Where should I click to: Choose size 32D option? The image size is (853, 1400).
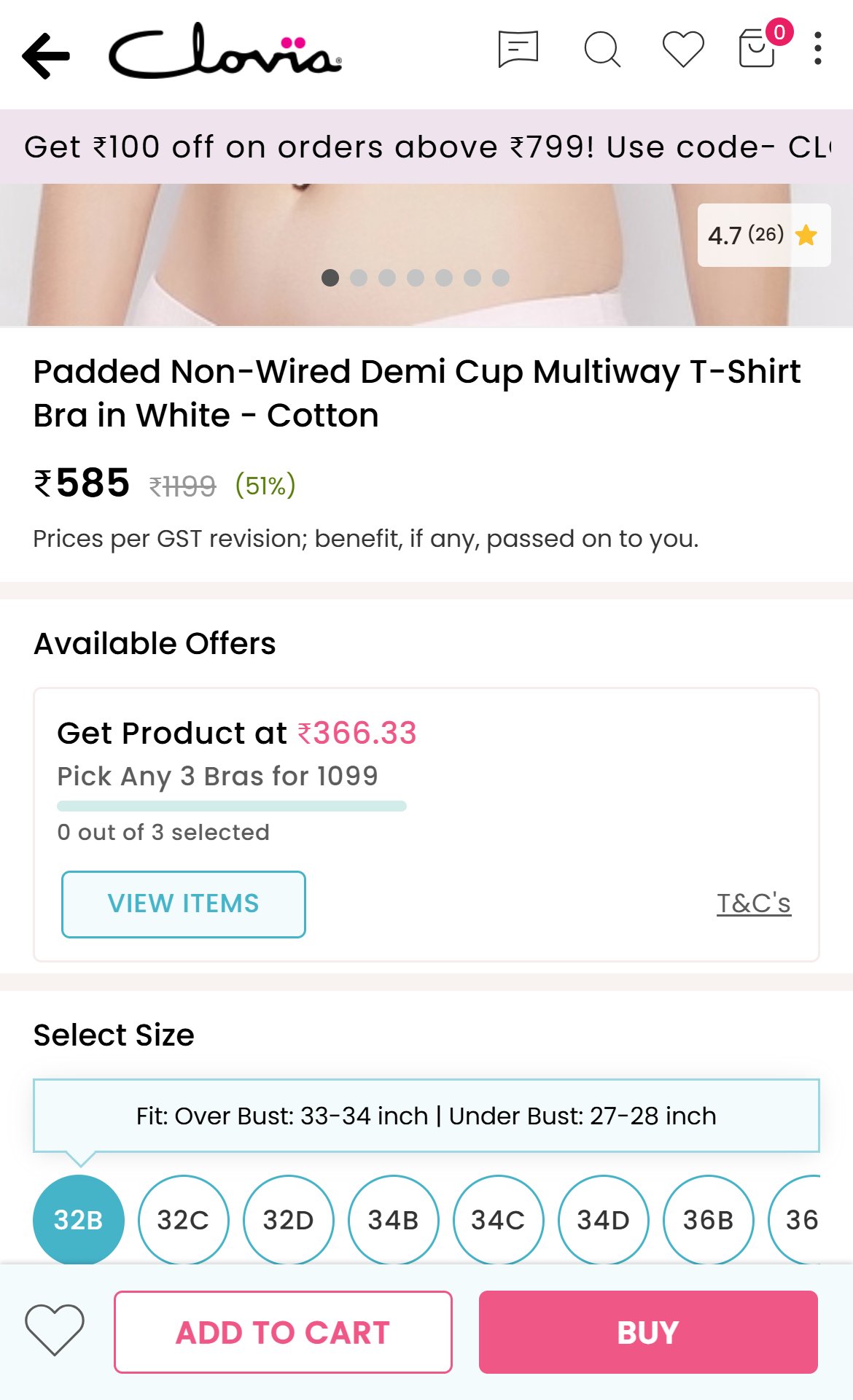tap(289, 1220)
